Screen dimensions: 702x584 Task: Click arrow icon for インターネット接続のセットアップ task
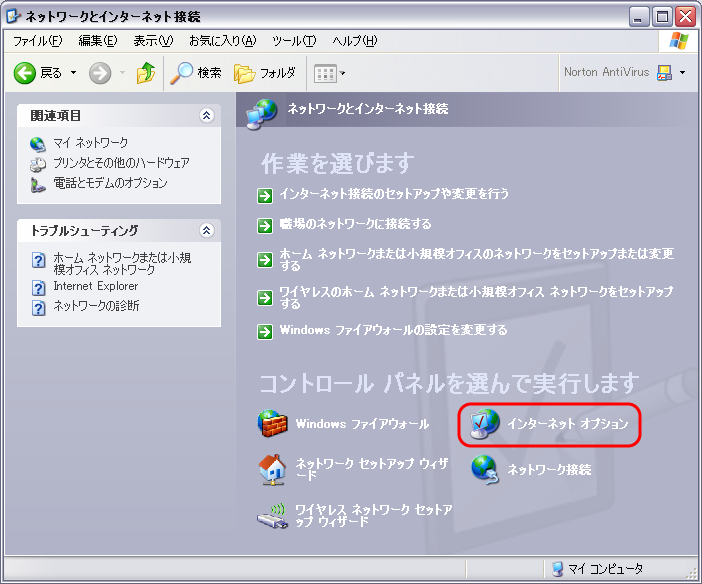click(265, 196)
